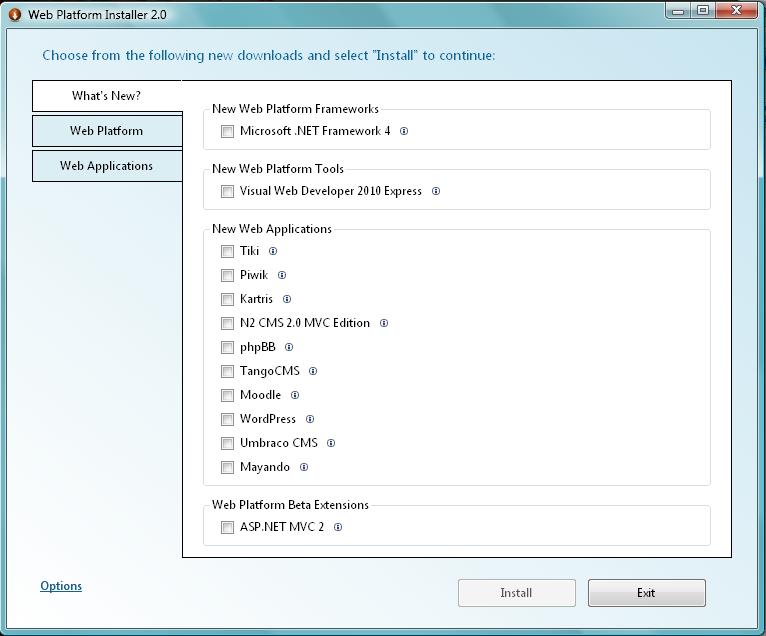The height and width of the screenshot is (636, 766).
Task: Check the Kartris checkbox
Action: tap(227, 299)
